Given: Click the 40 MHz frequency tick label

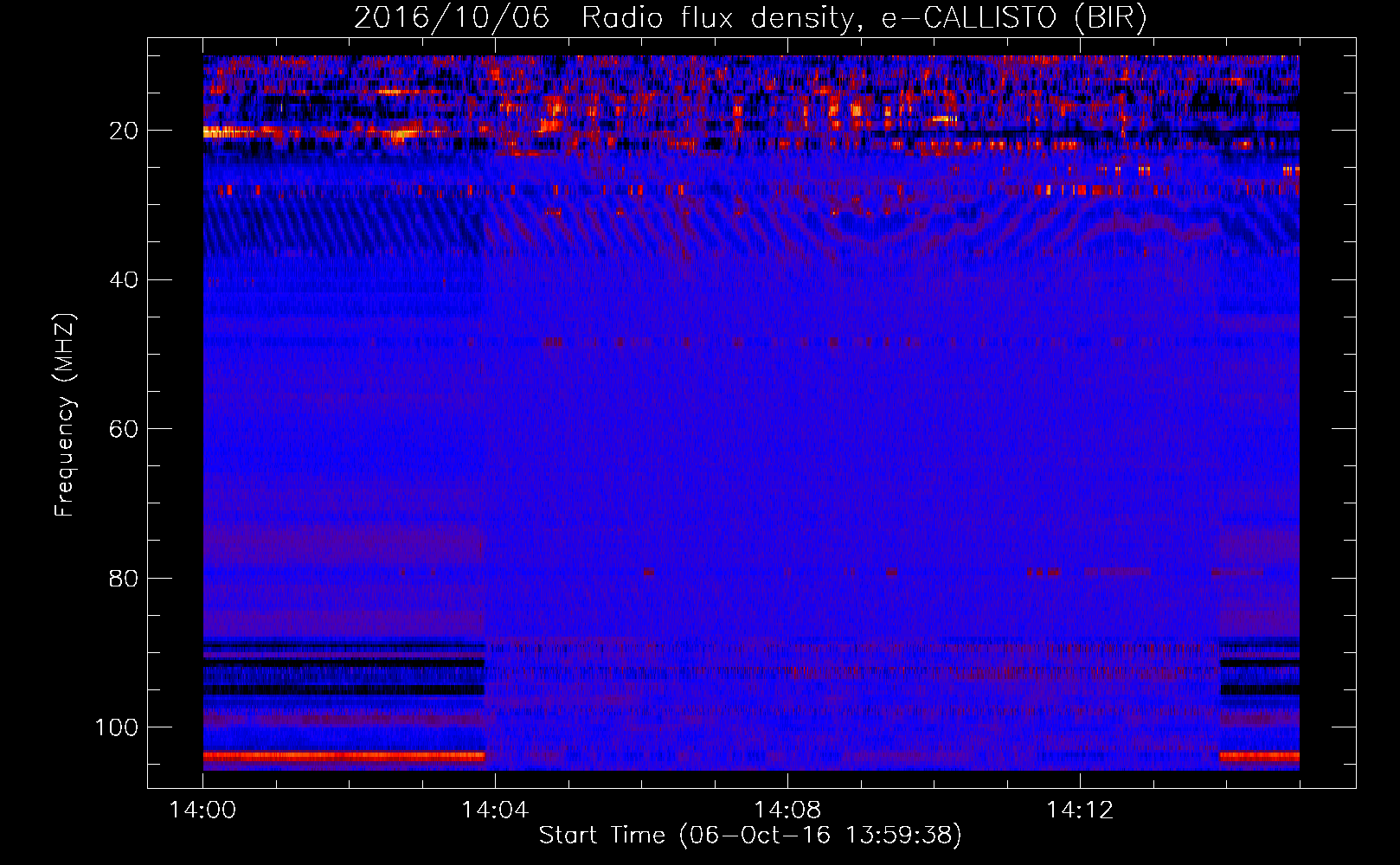Looking at the screenshot, I should point(124,280).
